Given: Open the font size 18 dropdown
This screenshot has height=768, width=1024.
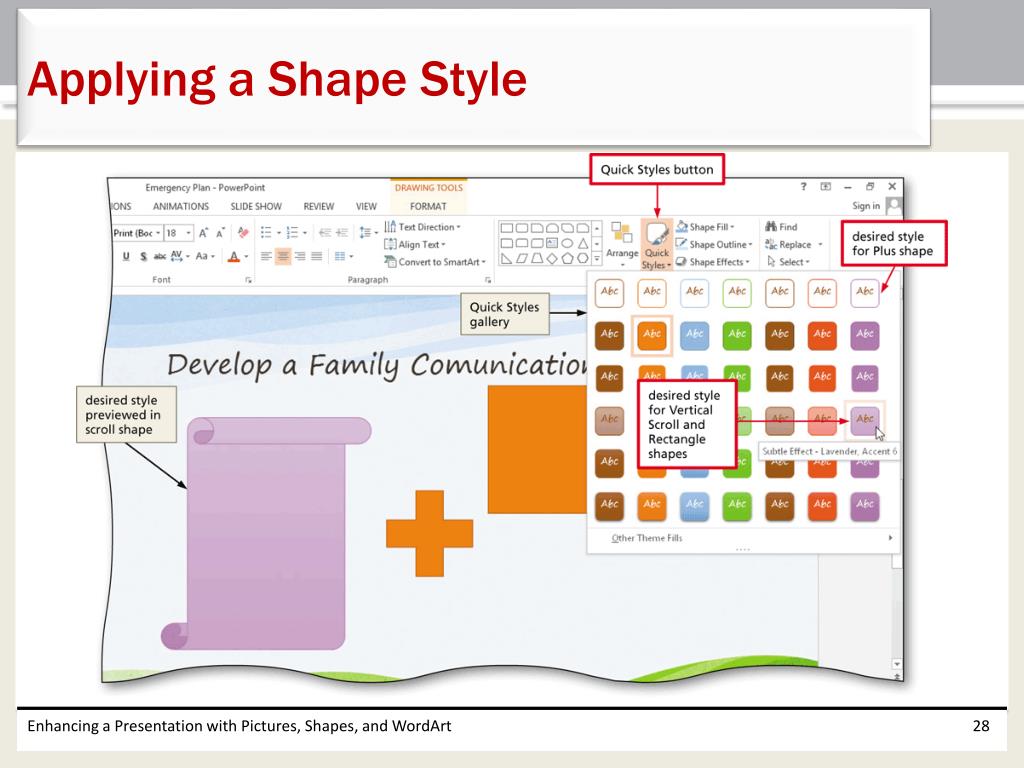Looking at the screenshot, I should coord(189,233).
